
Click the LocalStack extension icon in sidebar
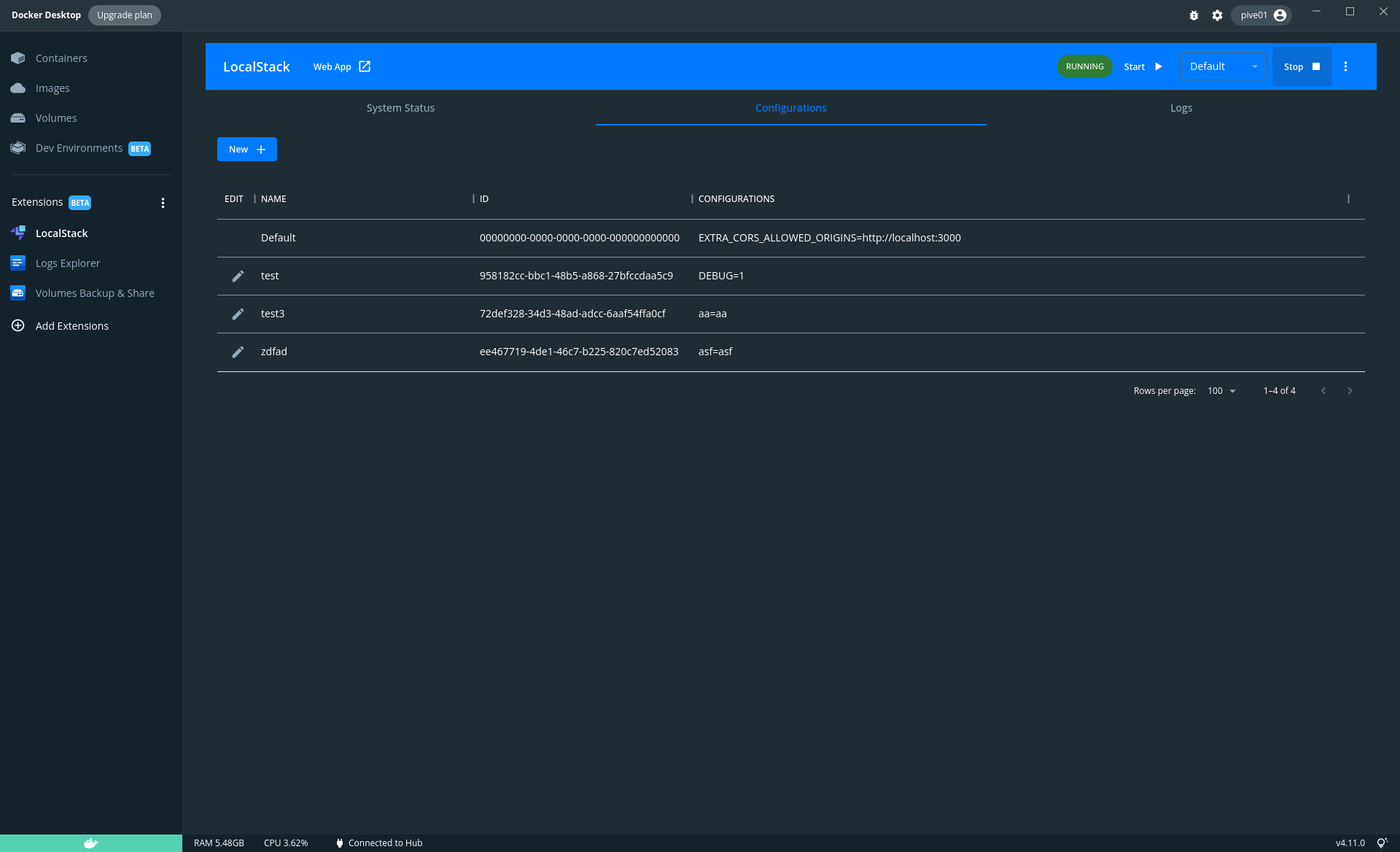coord(18,233)
